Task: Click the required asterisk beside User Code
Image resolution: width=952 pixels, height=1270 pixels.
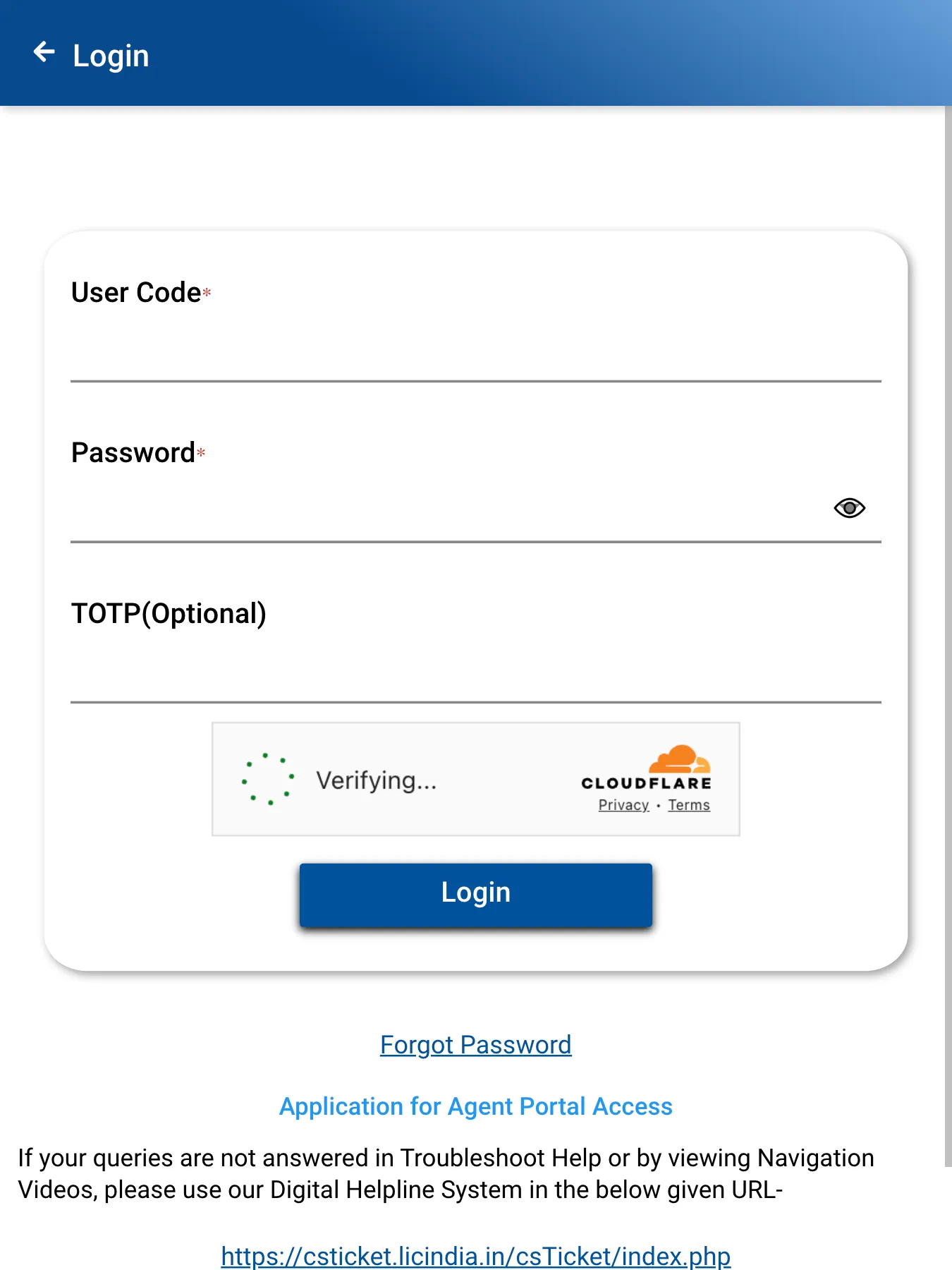Action: coord(207,294)
